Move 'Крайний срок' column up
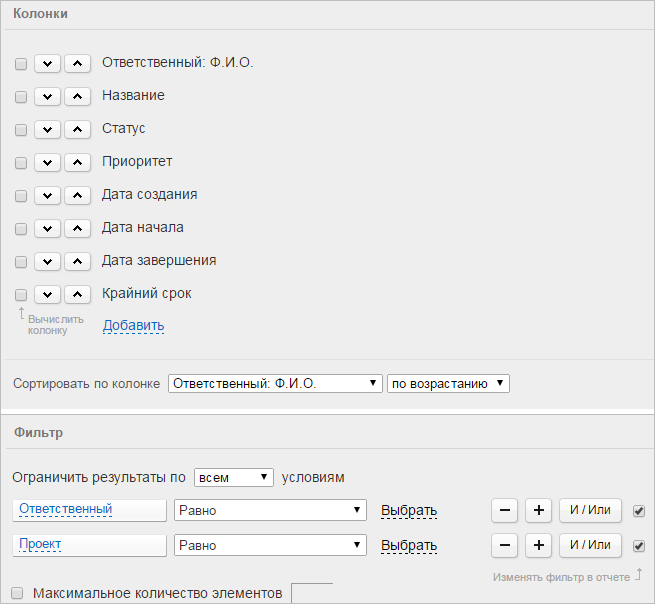 77,294
